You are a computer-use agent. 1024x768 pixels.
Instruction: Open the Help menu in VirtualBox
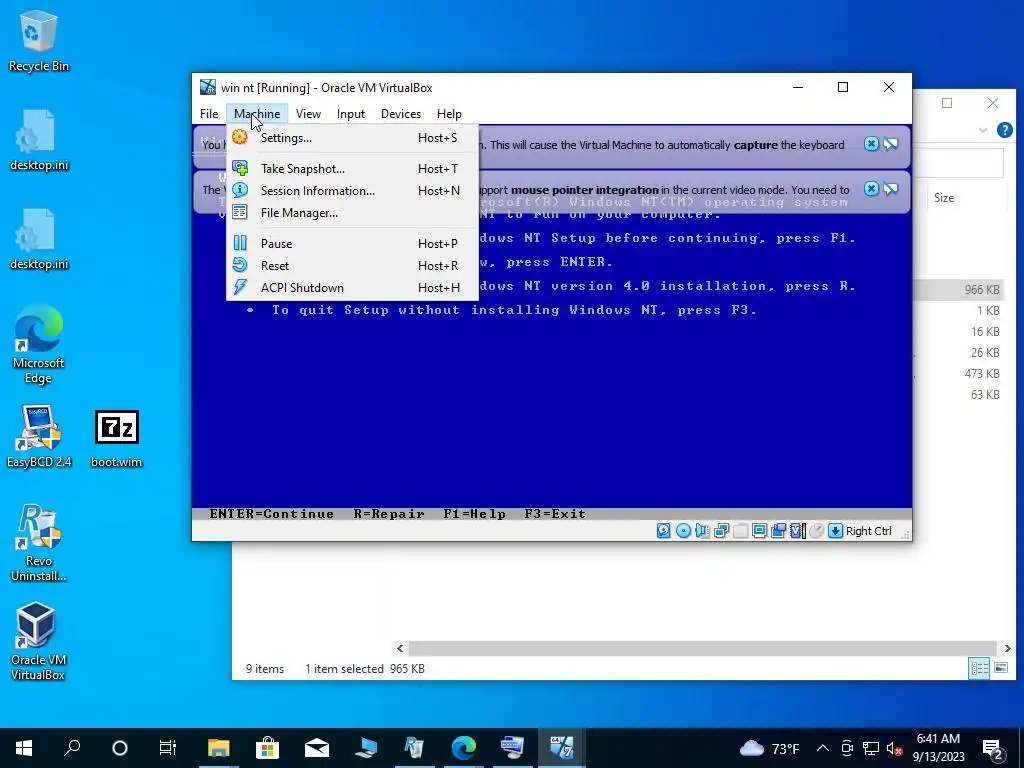click(x=449, y=114)
